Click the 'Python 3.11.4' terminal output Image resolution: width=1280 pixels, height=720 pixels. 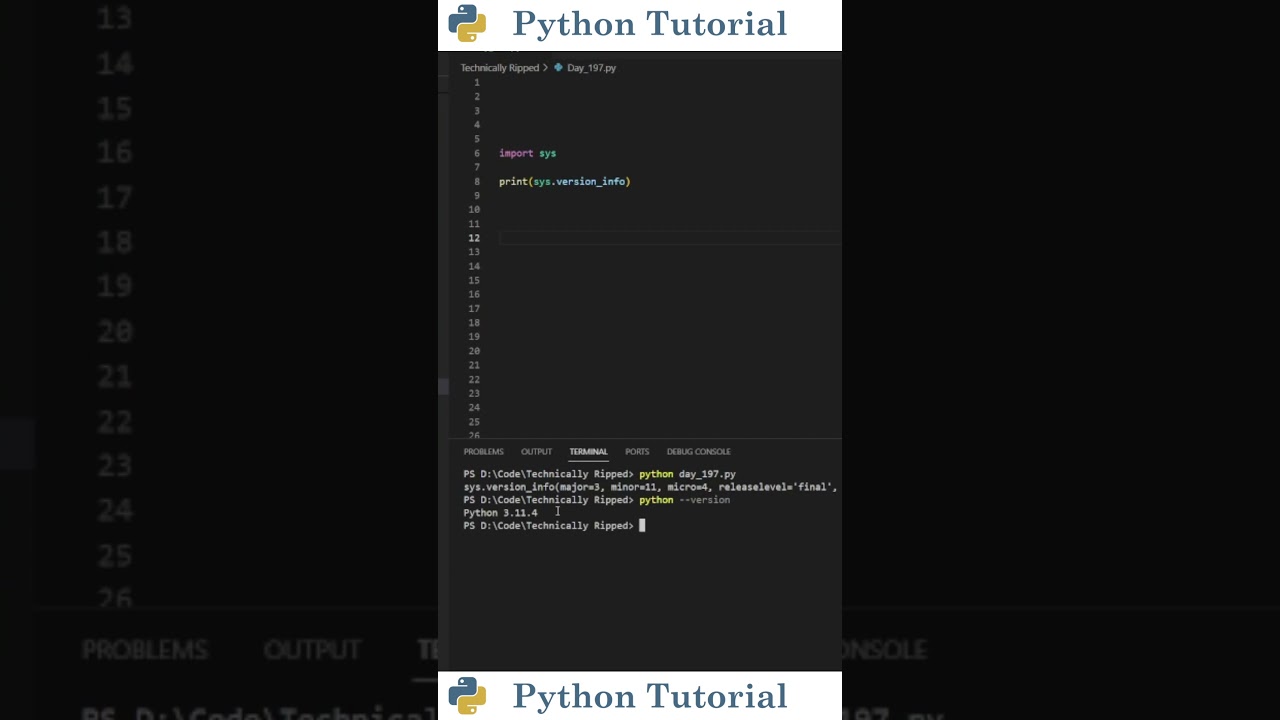pos(500,513)
